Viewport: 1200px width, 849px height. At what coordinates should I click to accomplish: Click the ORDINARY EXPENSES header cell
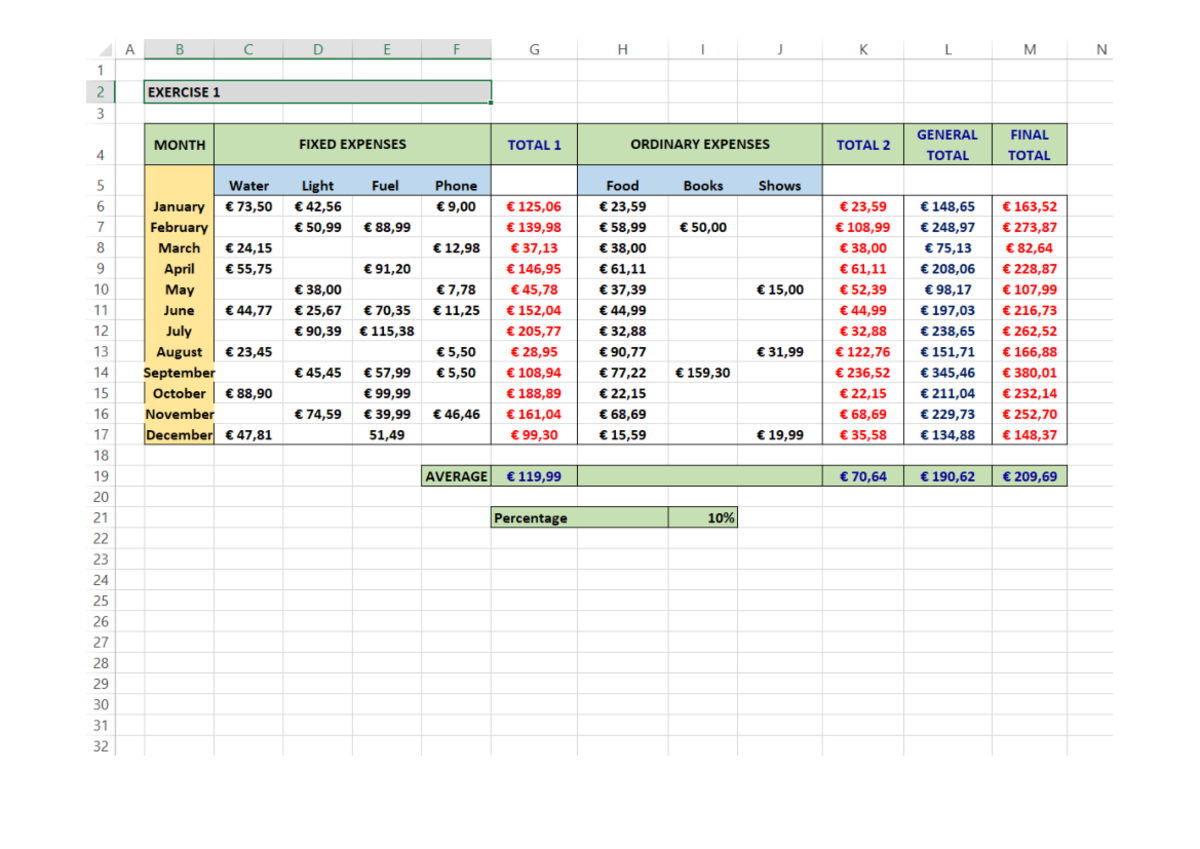[700, 144]
